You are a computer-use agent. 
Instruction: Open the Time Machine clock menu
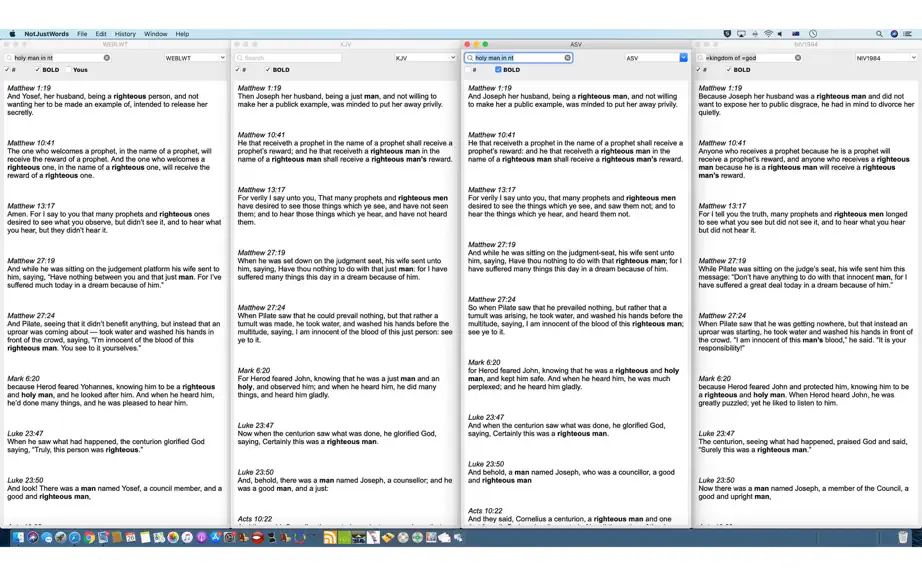pyautogui.click(x=813, y=34)
